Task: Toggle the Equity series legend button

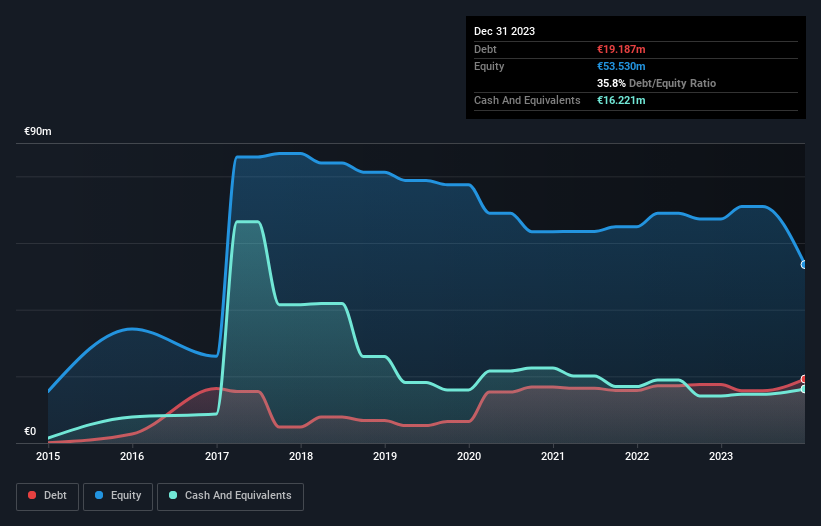Action: point(118,496)
